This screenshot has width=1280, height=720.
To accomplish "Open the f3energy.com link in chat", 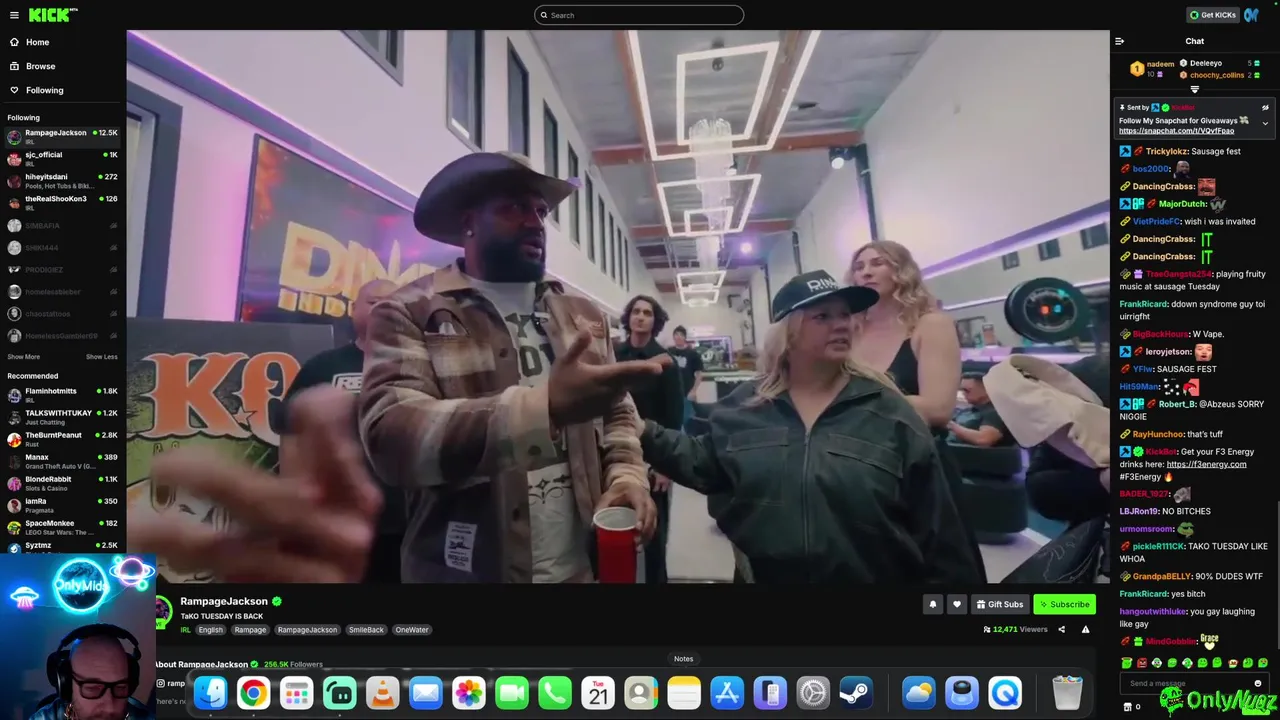I will click(1206, 464).
